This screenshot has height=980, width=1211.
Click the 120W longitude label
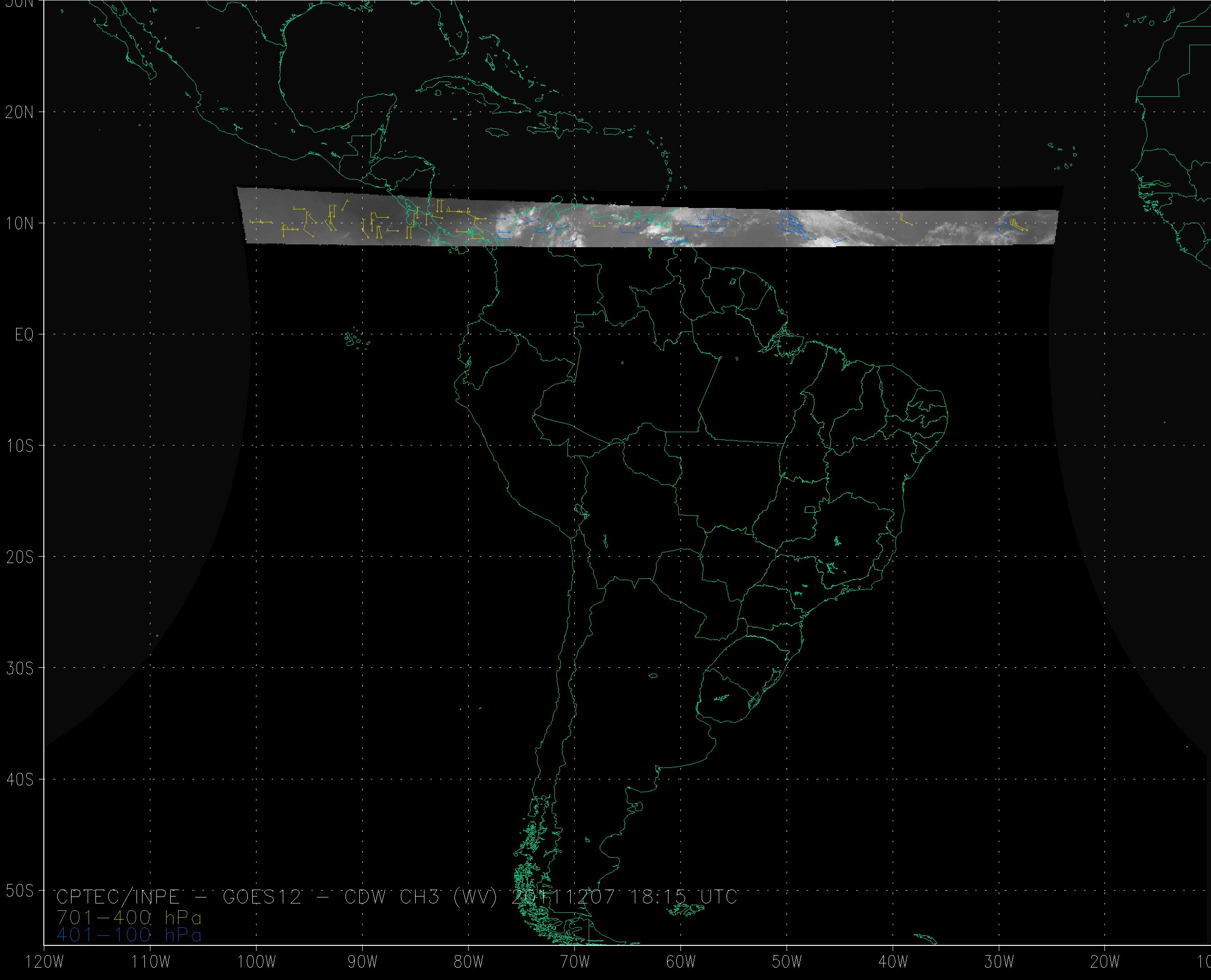tap(45, 962)
